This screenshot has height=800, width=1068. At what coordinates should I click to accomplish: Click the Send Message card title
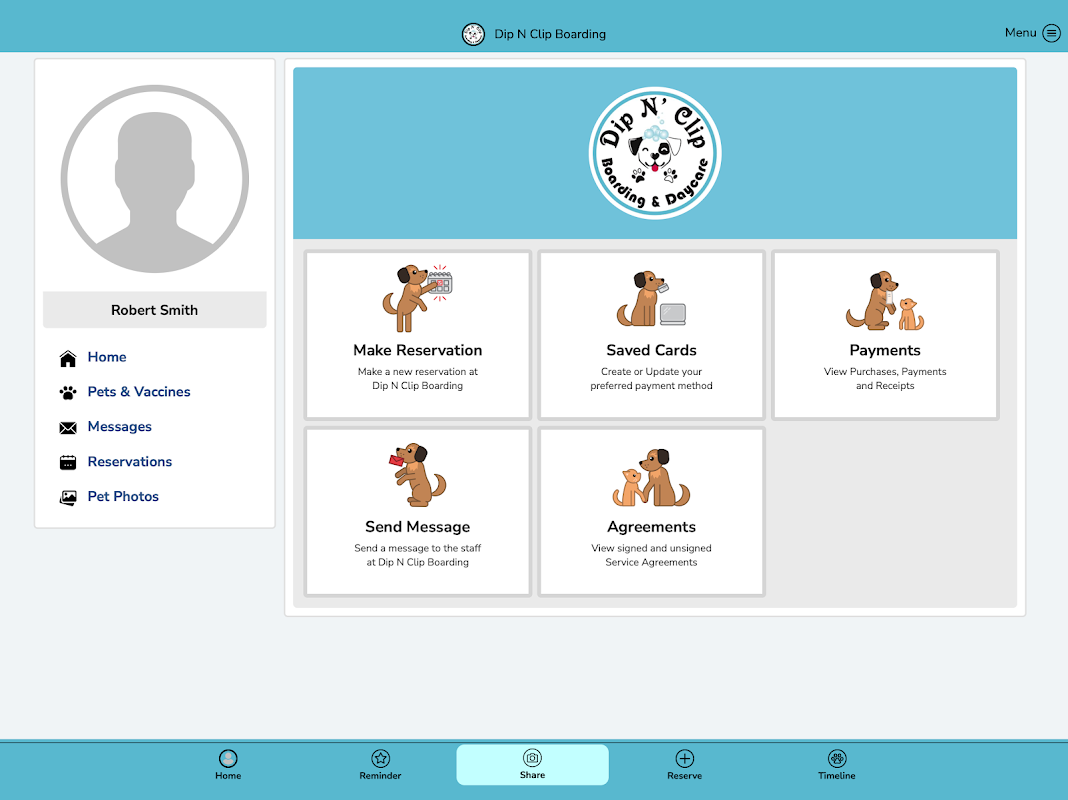pyautogui.click(x=418, y=527)
